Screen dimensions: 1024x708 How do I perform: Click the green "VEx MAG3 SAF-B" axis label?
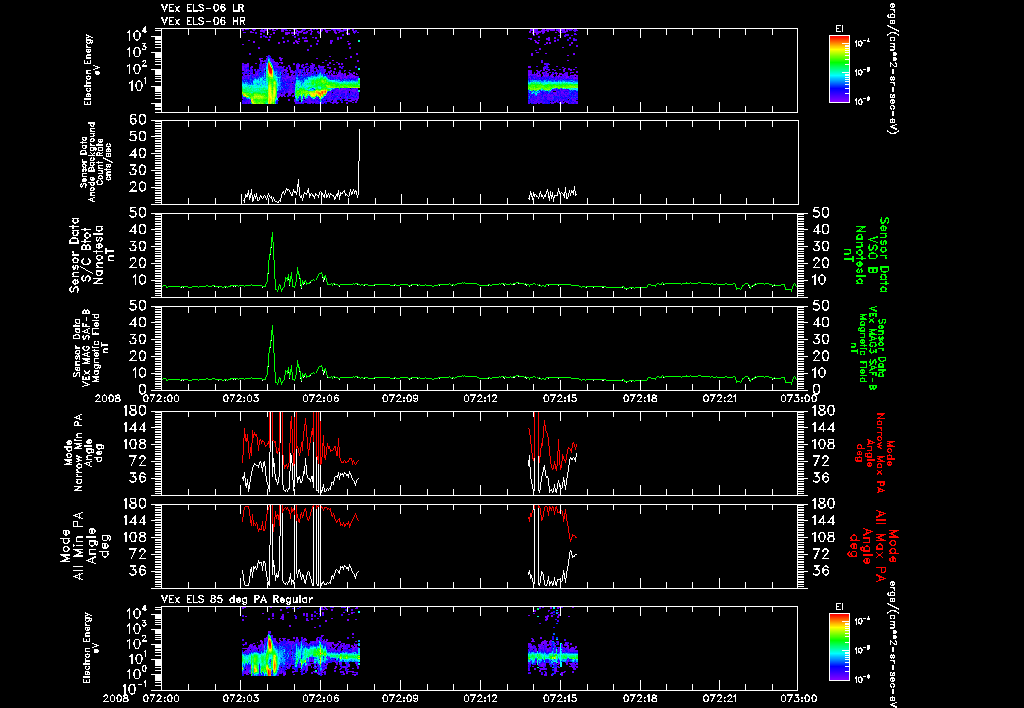point(871,349)
